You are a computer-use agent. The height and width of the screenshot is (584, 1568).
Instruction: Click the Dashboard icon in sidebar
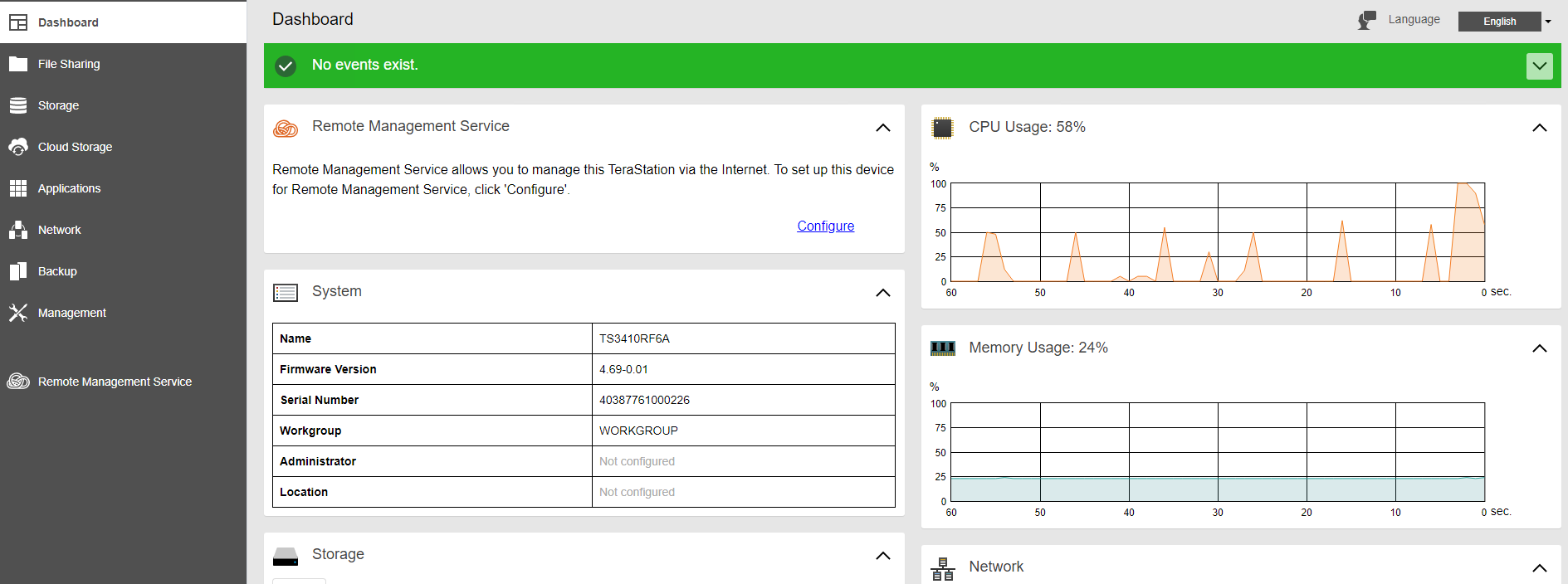tap(18, 22)
